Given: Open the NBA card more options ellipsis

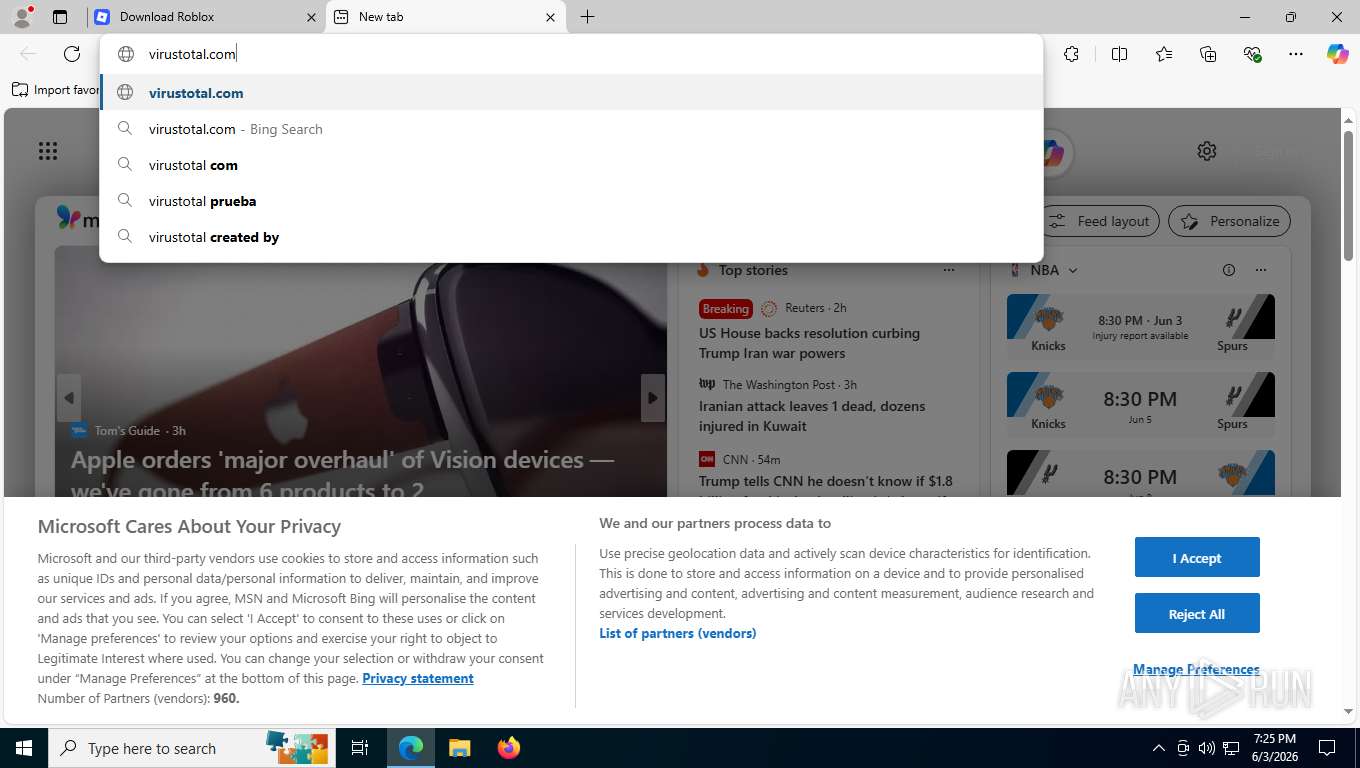Looking at the screenshot, I should [1261, 270].
